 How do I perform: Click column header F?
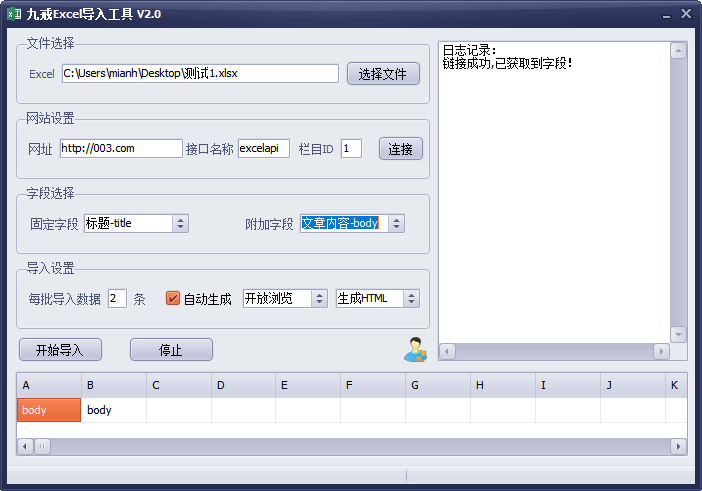point(373,385)
